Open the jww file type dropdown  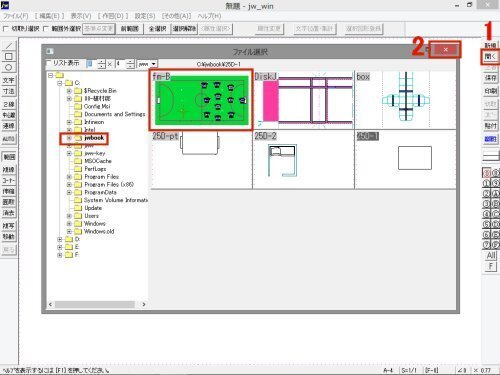pyautogui.click(x=147, y=64)
